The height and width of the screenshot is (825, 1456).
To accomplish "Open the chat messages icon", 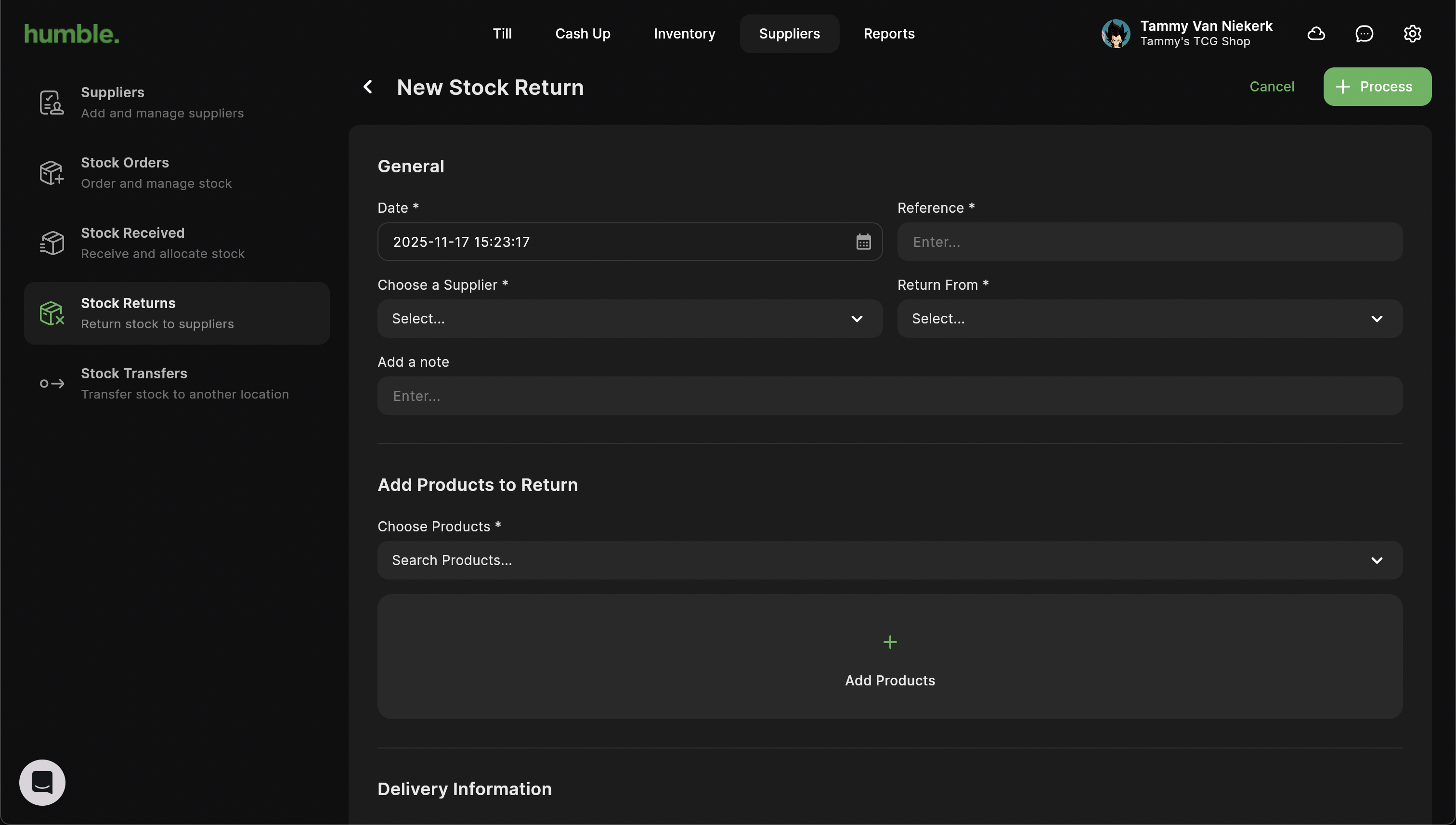I will pyautogui.click(x=1364, y=34).
